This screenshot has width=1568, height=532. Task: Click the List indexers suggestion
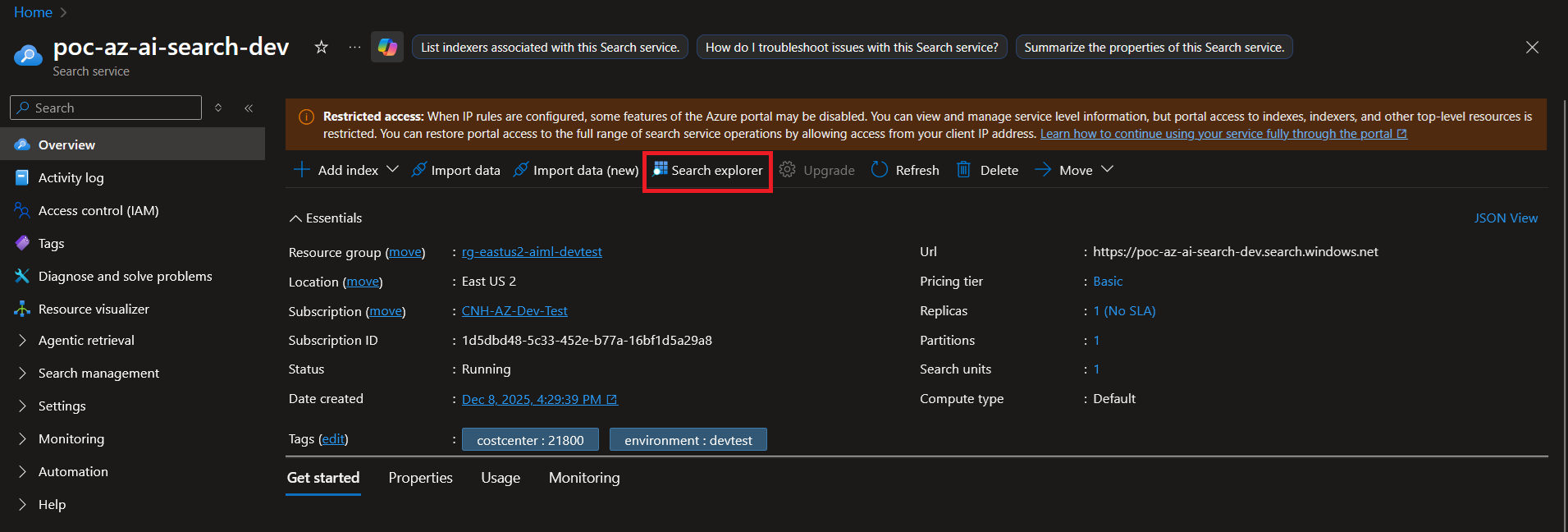(x=550, y=48)
